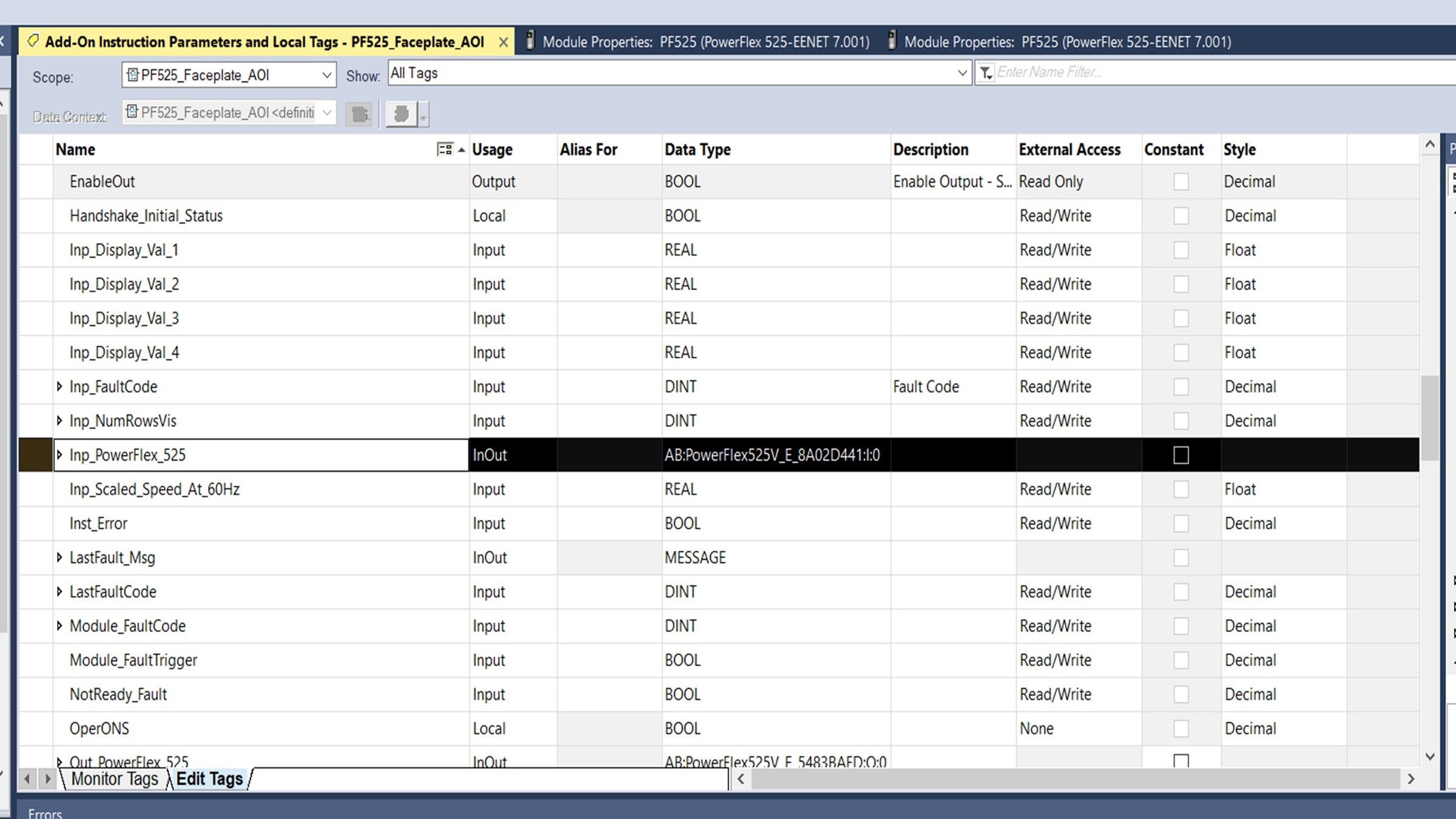
Task: Toggle Constant checkbox for Handshake_Initial_Status
Action: (1181, 215)
